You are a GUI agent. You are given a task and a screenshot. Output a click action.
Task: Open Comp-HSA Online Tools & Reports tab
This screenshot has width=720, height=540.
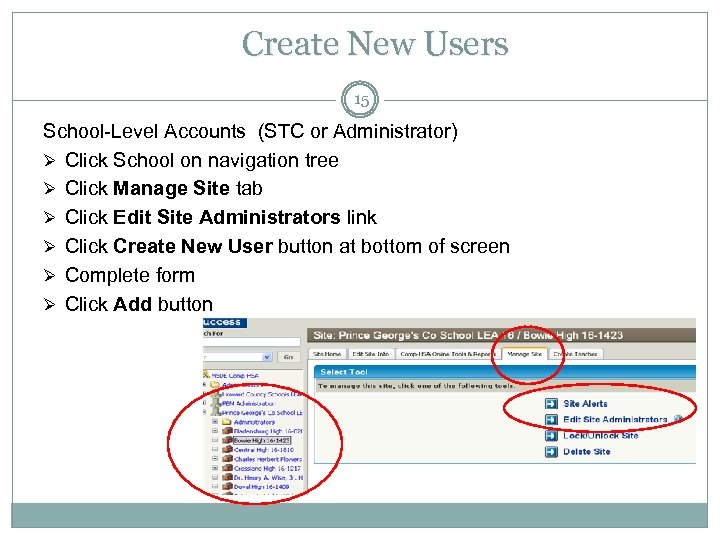click(x=447, y=354)
